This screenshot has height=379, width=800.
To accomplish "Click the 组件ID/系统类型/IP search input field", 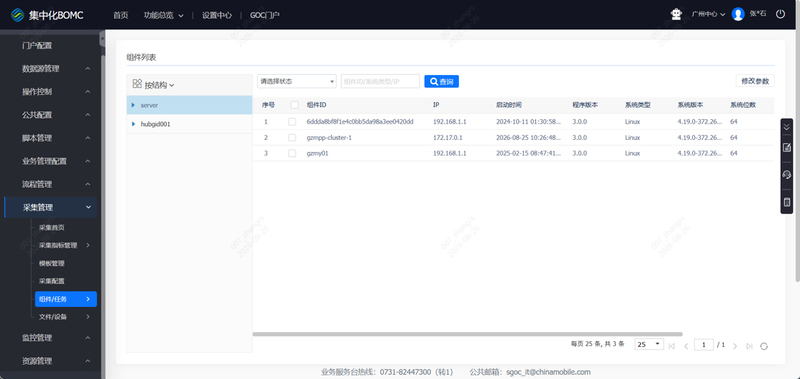I will pyautogui.click(x=380, y=81).
